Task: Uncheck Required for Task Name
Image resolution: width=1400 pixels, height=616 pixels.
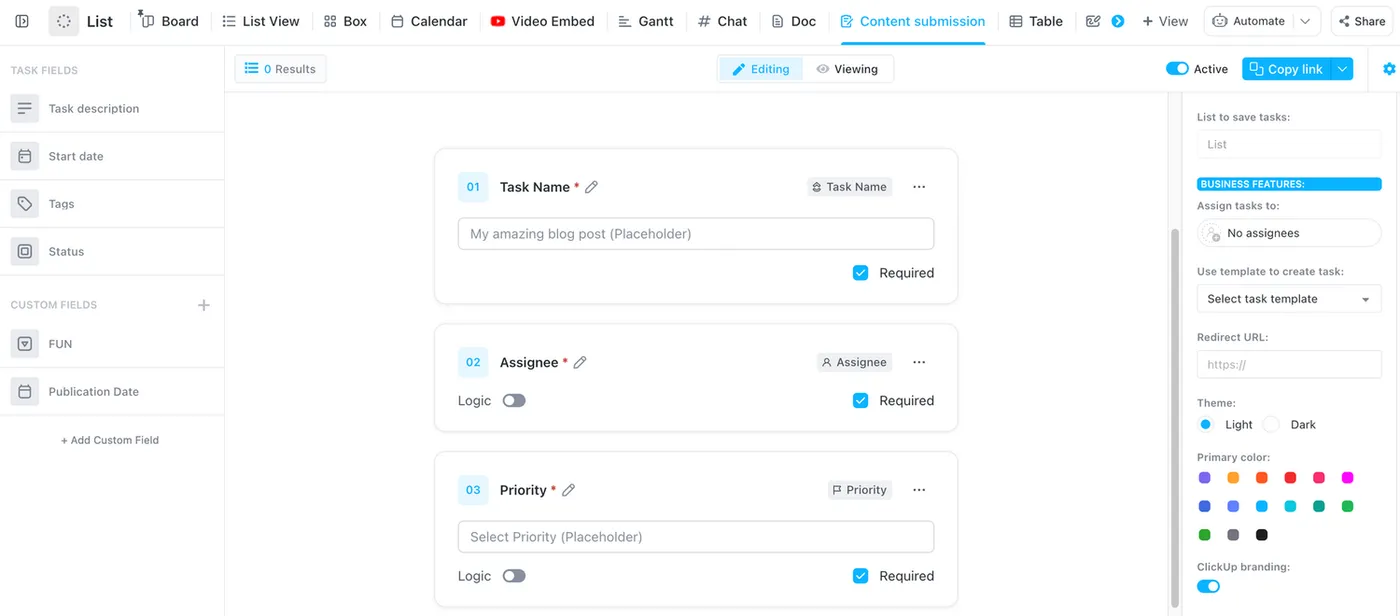Action: tap(860, 273)
